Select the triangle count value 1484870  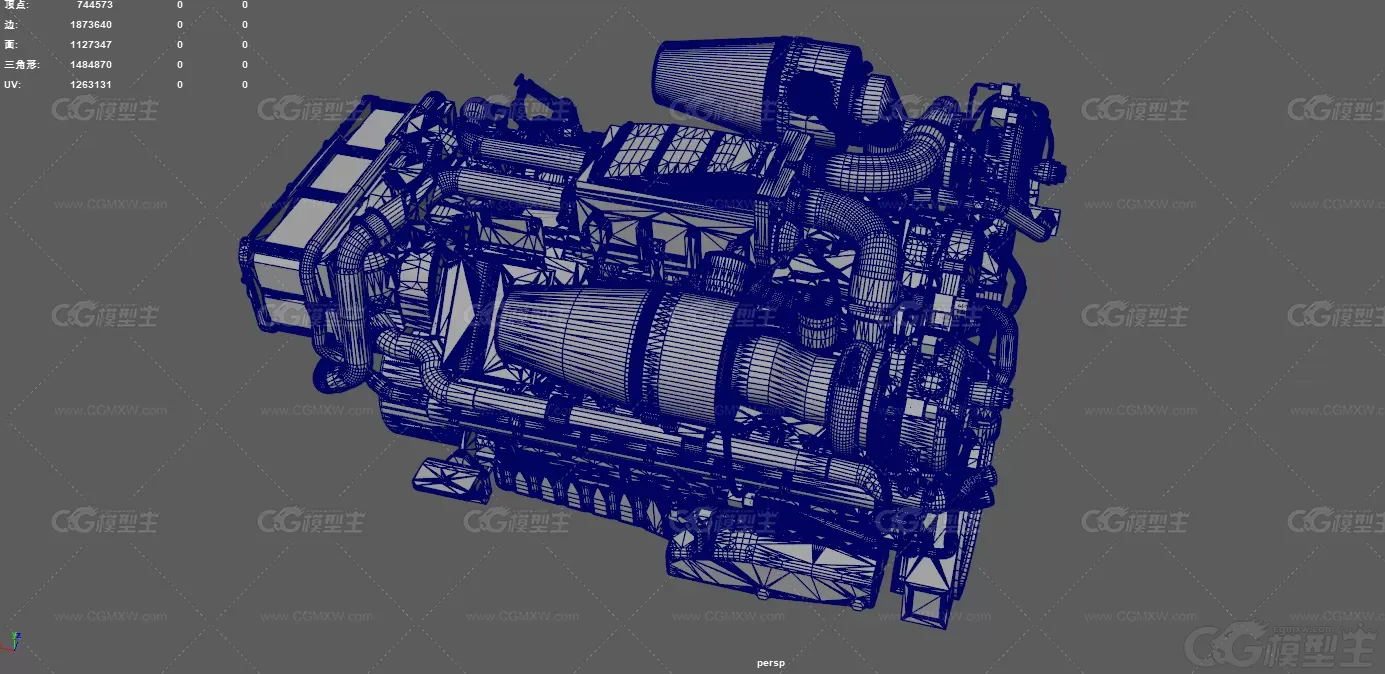point(91,64)
